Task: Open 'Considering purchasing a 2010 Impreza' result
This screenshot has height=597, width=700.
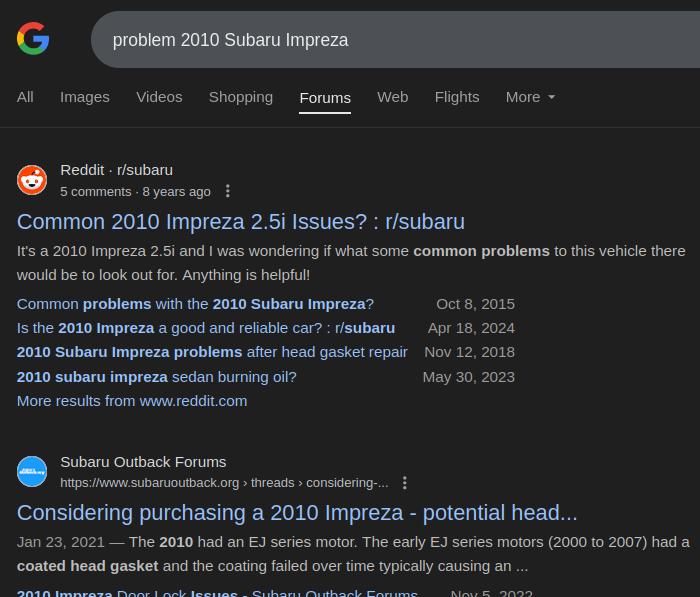Action: coord(297,513)
